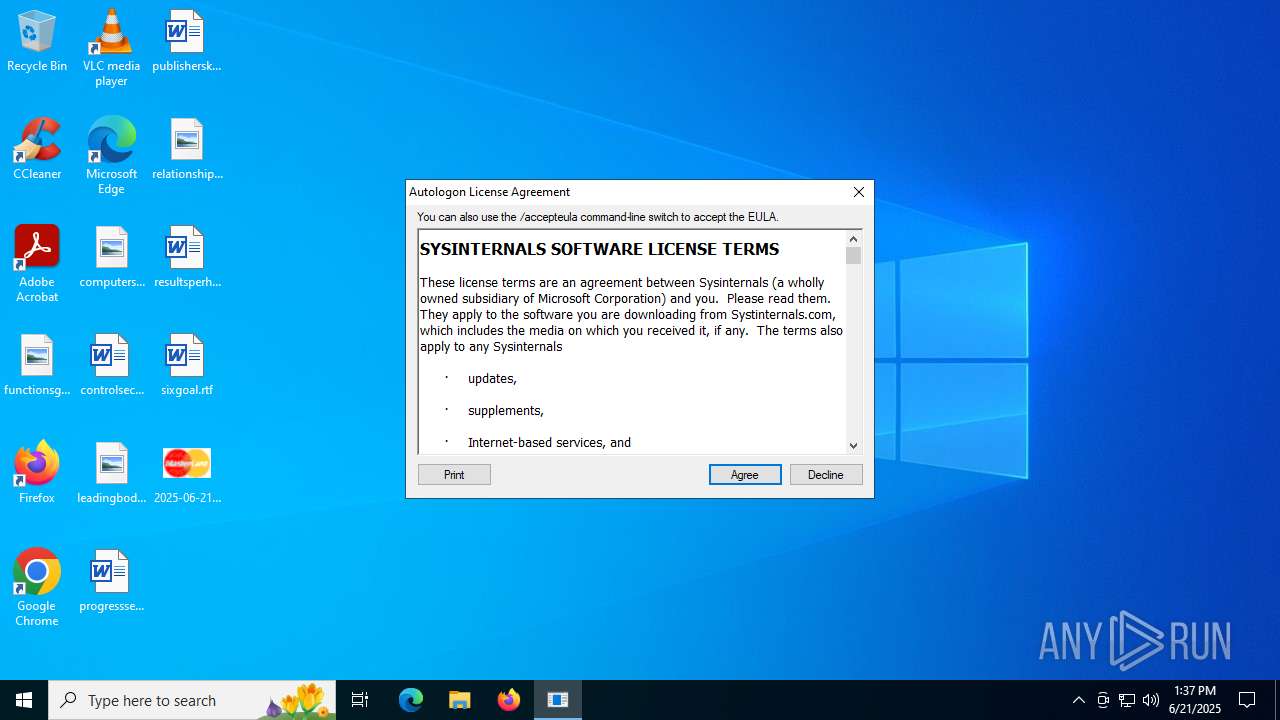This screenshot has height=720, width=1280.
Task: Launch Firefox from the taskbar
Action: (x=509, y=700)
